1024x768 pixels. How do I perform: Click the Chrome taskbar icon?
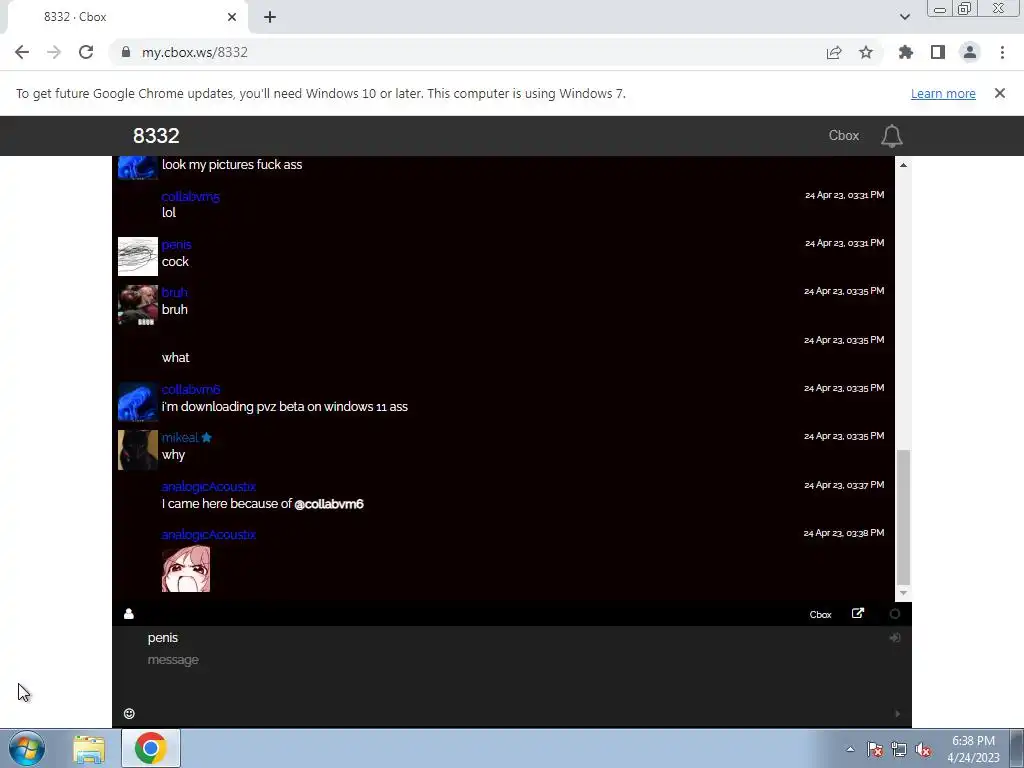(150, 748)
